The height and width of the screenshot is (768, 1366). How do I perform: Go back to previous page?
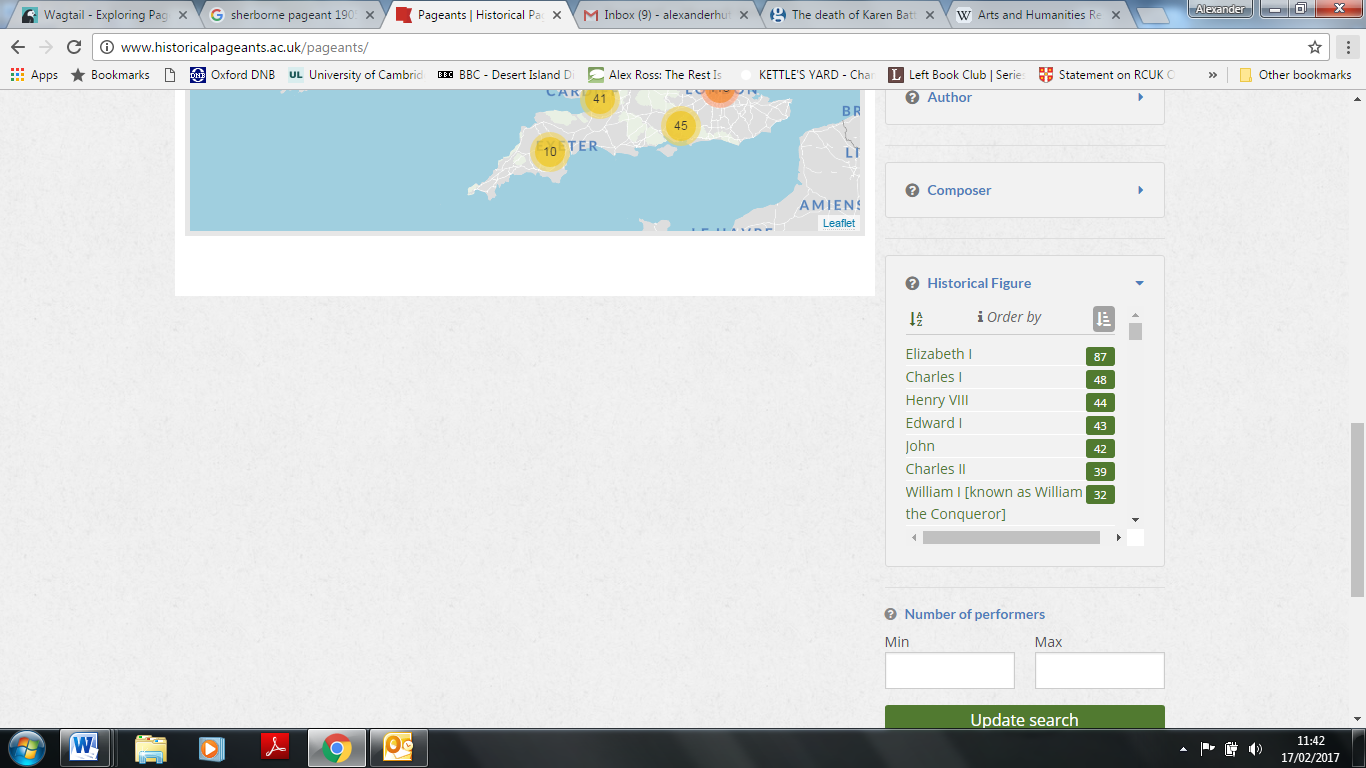click(18, 47)
